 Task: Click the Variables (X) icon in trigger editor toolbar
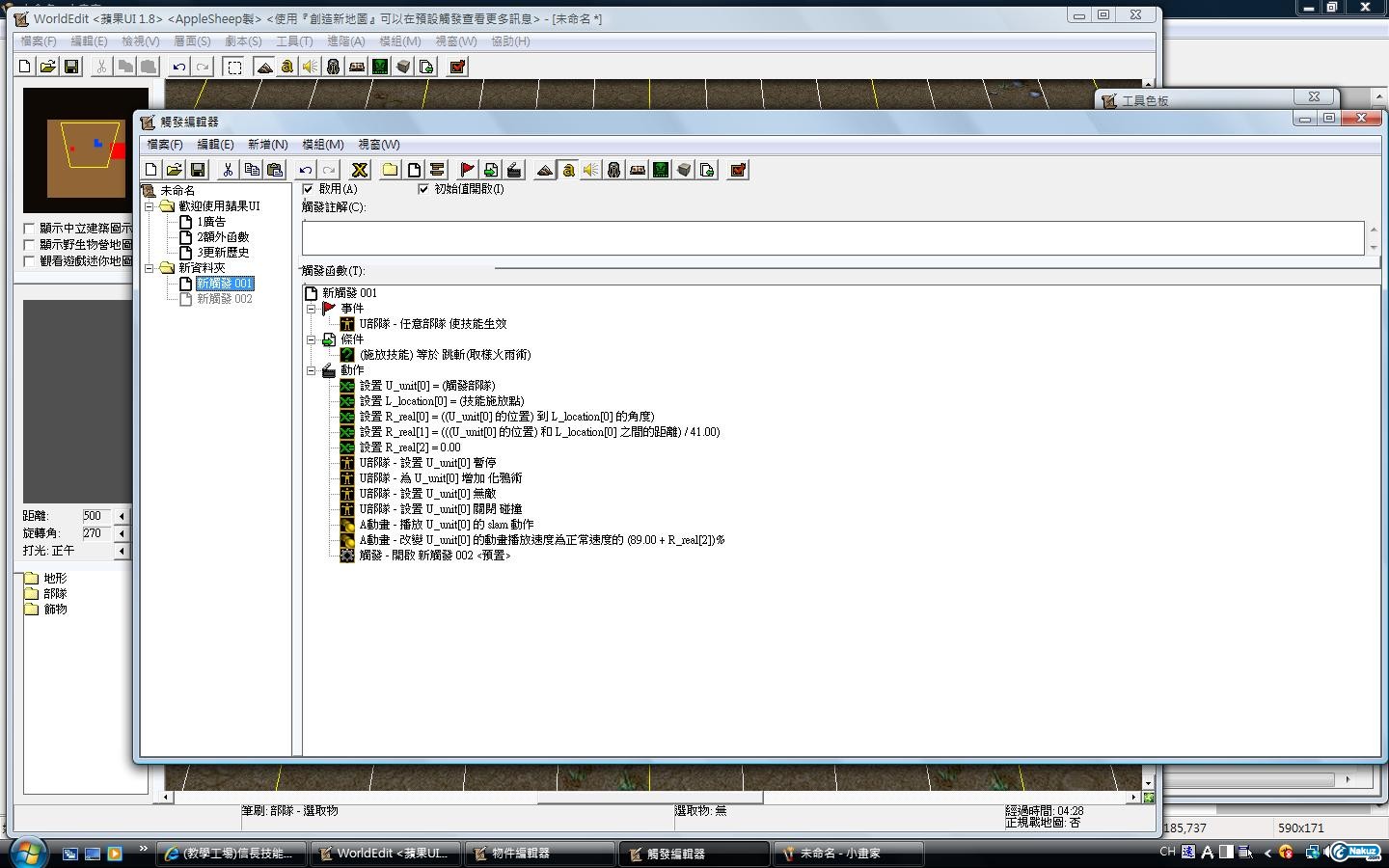[x=360, y=170]
